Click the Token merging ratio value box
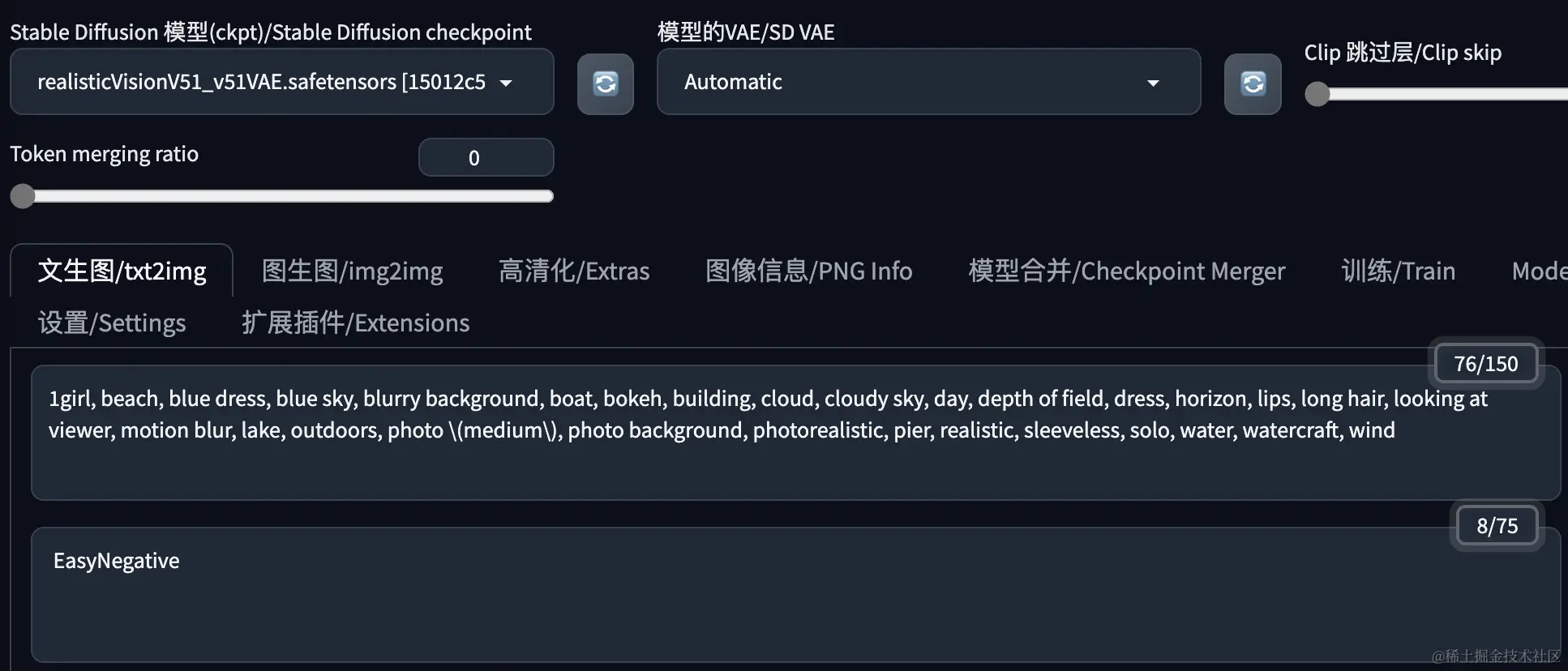The image size is (1568, 671). click(x=486, y=157)
